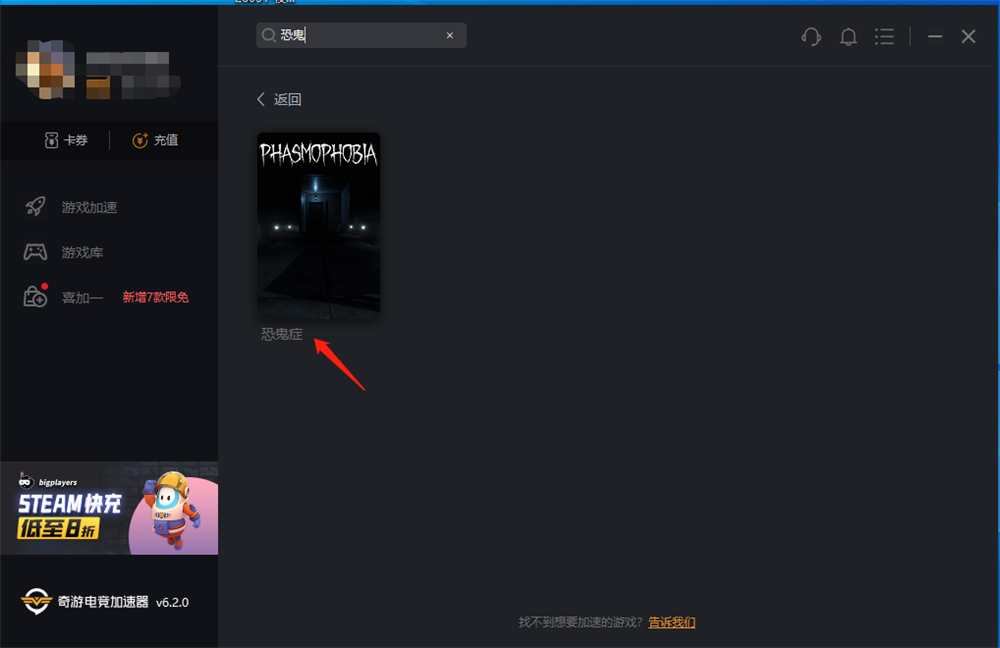
Task: Click the user avatar picture
Action: [x=45, y=69]
